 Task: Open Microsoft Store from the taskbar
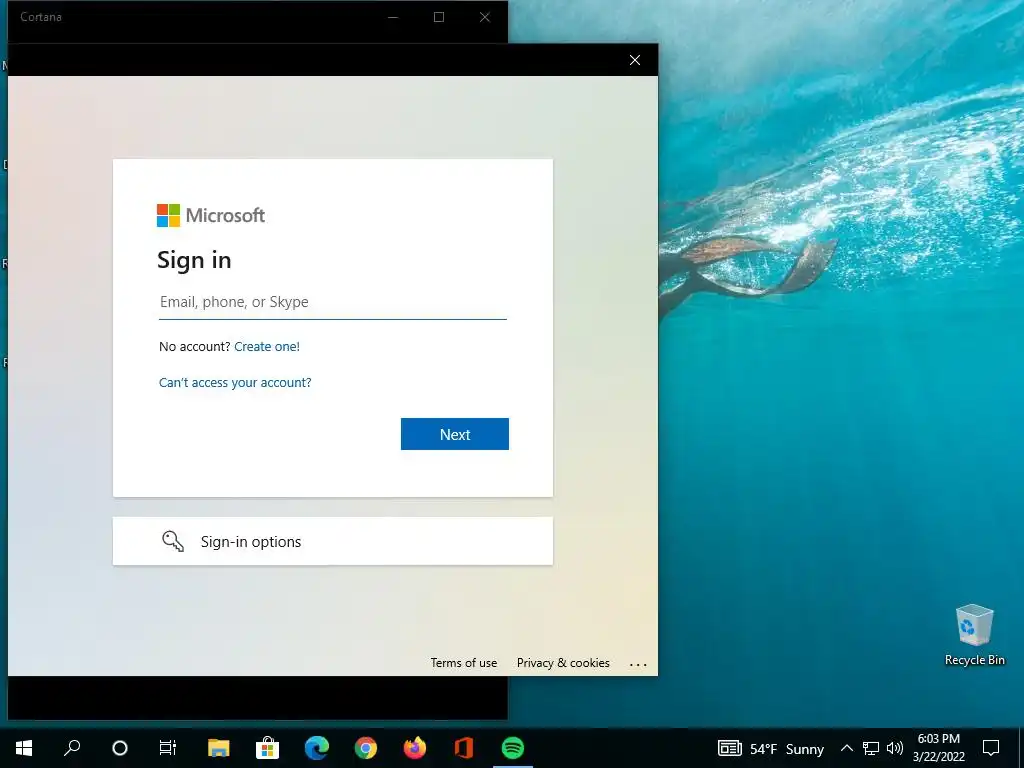click(x=267, y=748)
